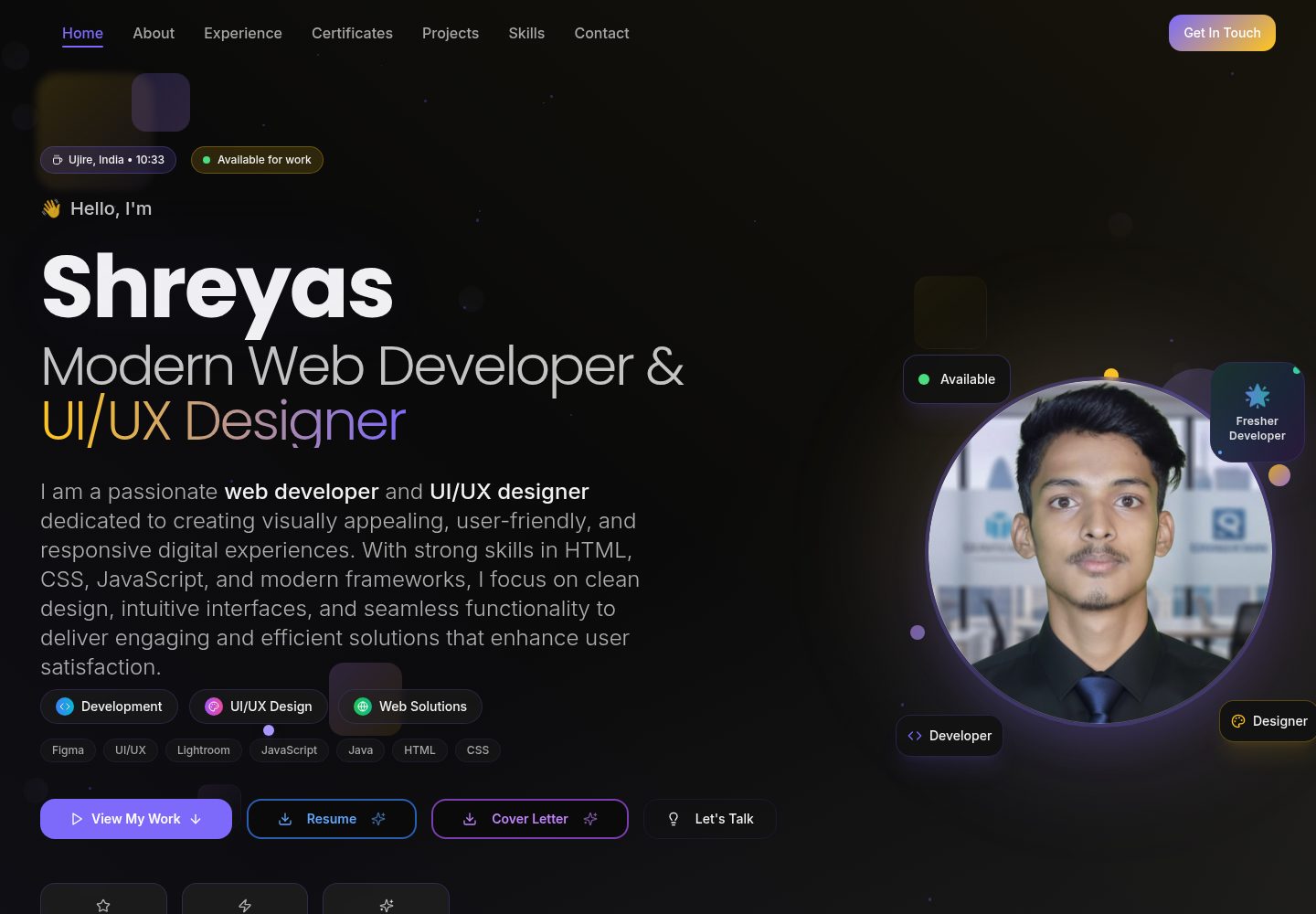
Task: Click the UI/UX Designer gradient heading
Action: click(223, 421)
